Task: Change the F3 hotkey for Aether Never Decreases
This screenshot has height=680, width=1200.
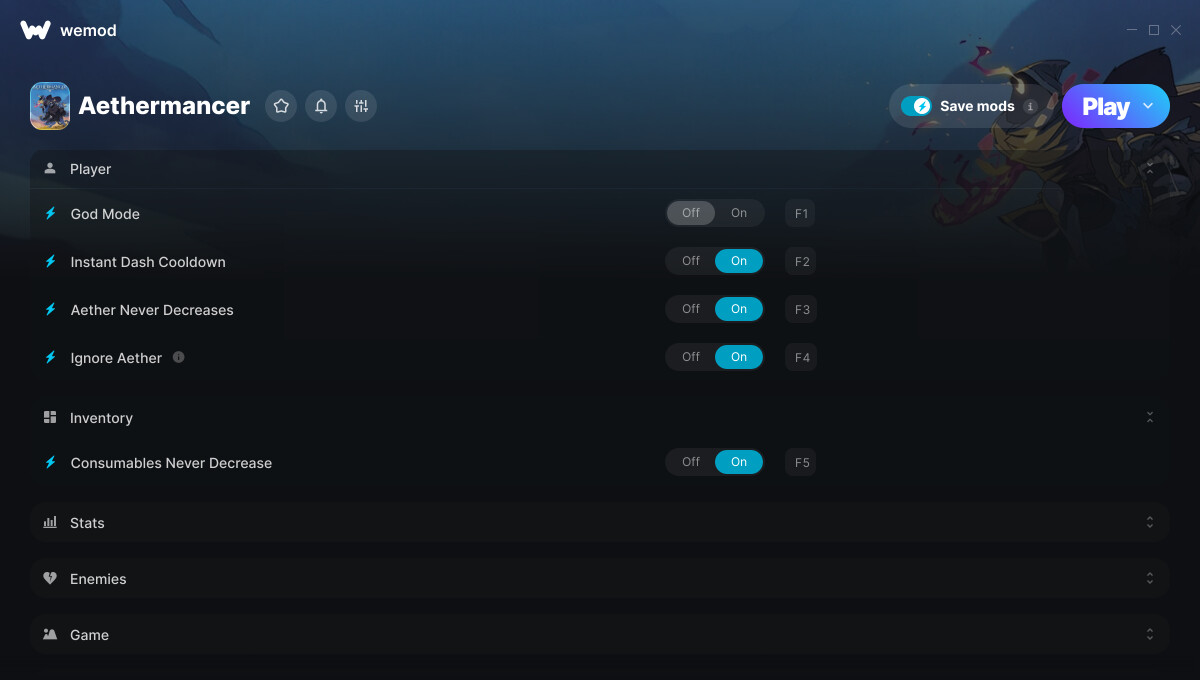Action: pyautogui.click(x=802, y=309)
